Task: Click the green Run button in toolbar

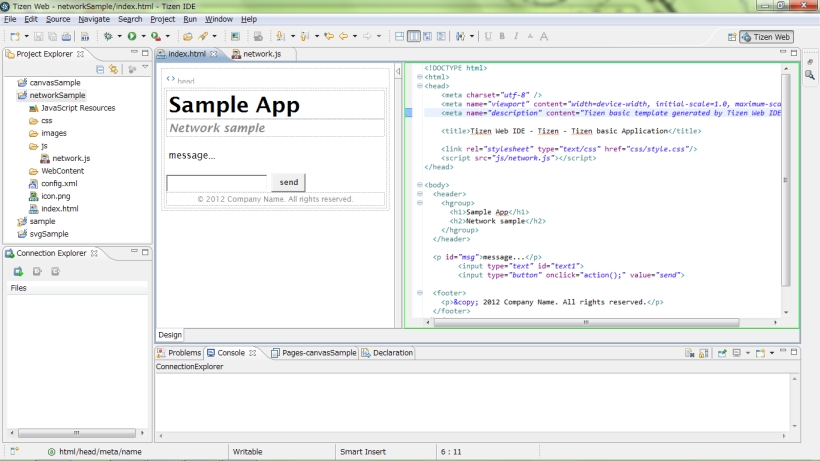Action: point(132,36)
